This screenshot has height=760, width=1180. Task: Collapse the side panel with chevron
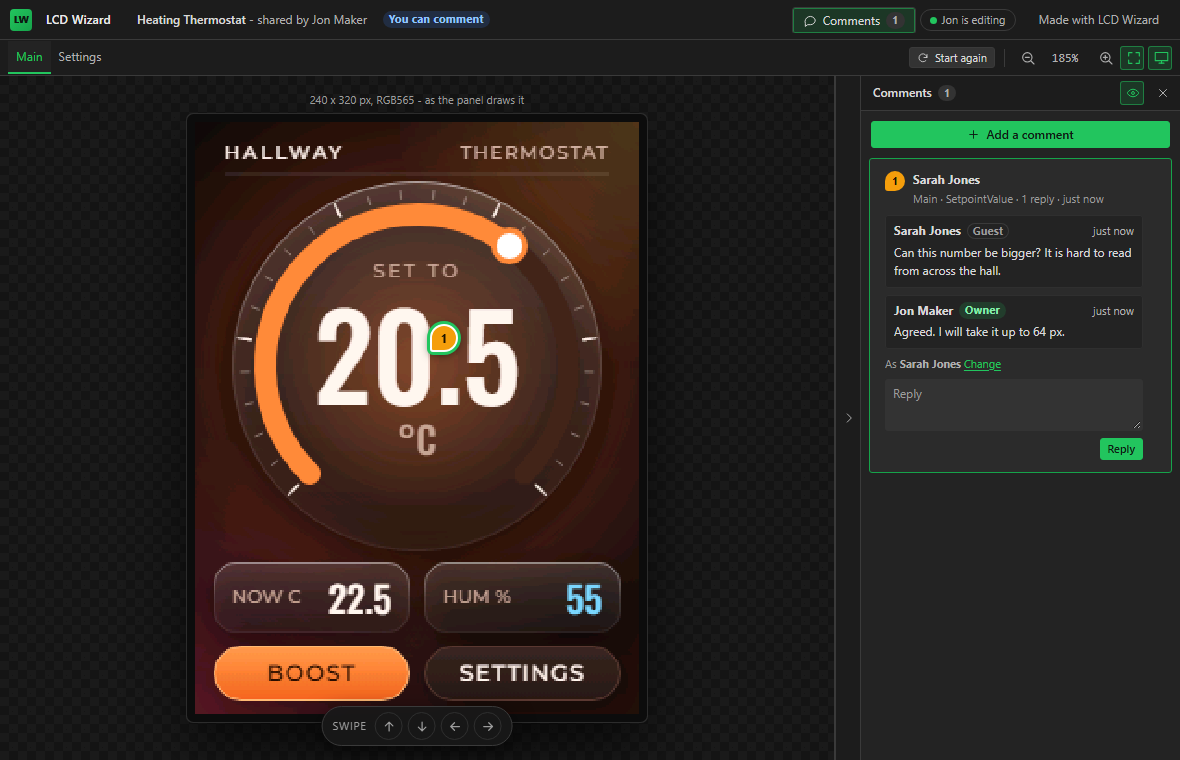point(848,418)
